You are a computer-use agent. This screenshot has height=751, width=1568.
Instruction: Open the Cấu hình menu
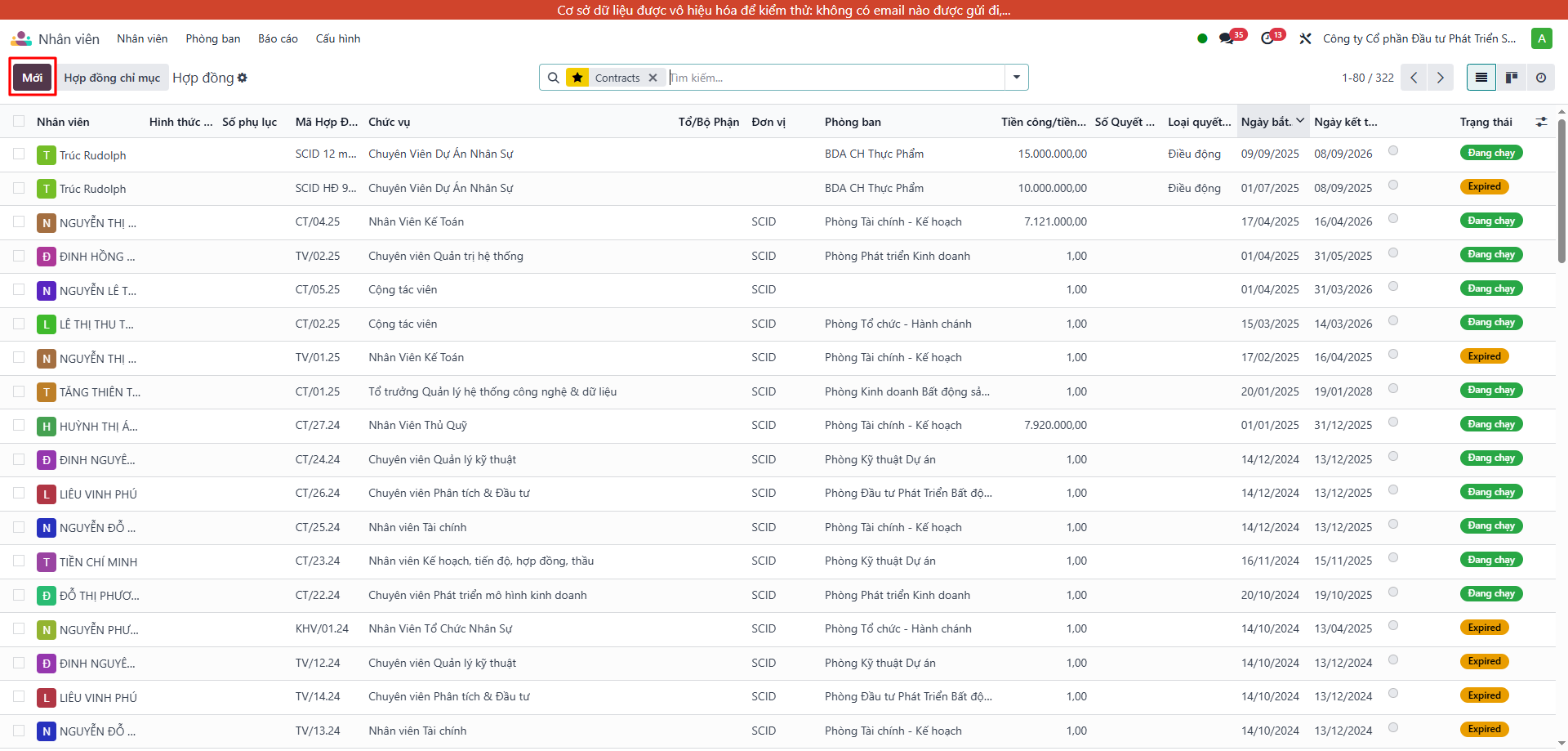click(338, 38)
